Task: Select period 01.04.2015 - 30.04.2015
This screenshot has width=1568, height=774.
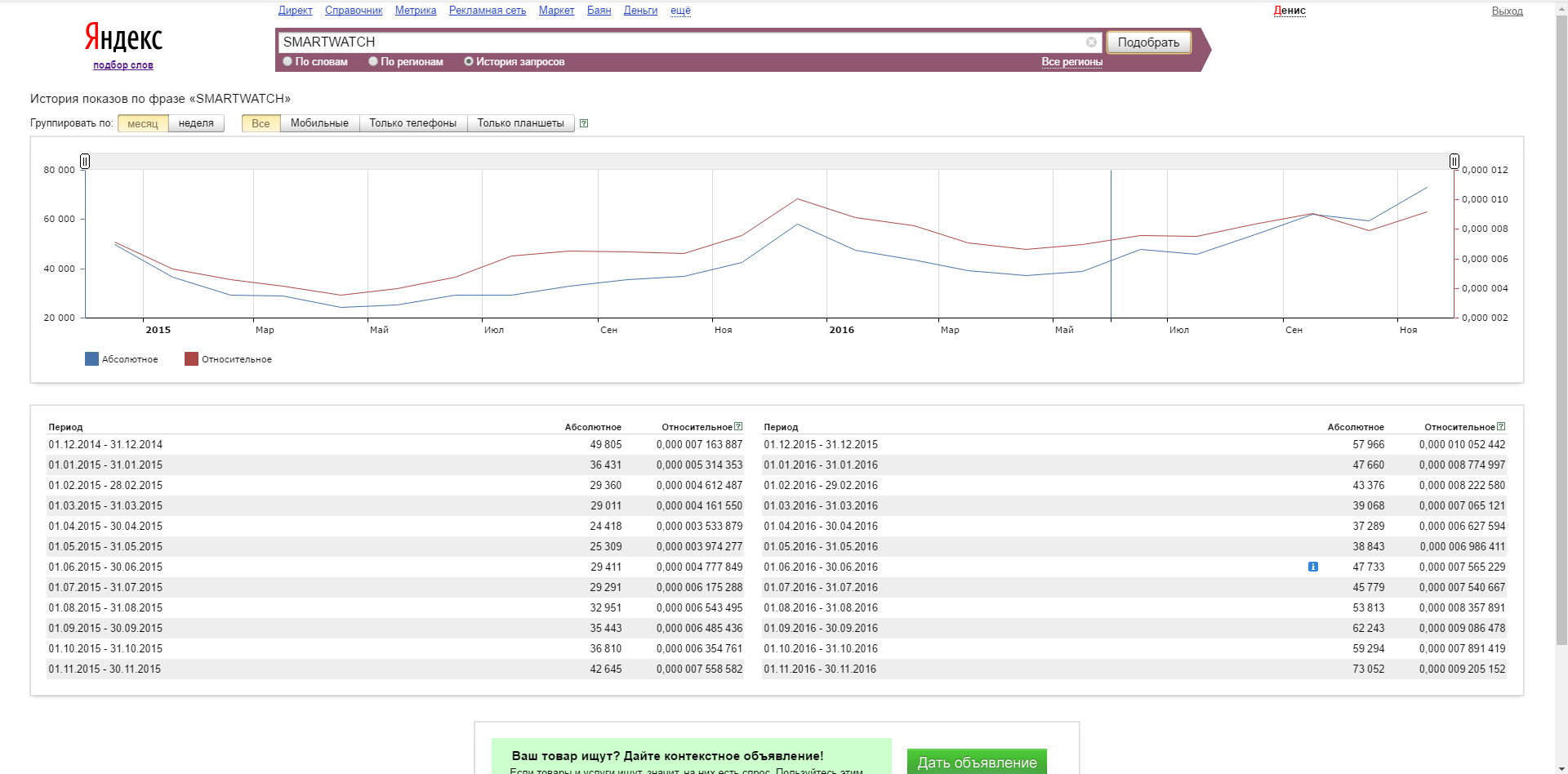Action: pos(105,527)
